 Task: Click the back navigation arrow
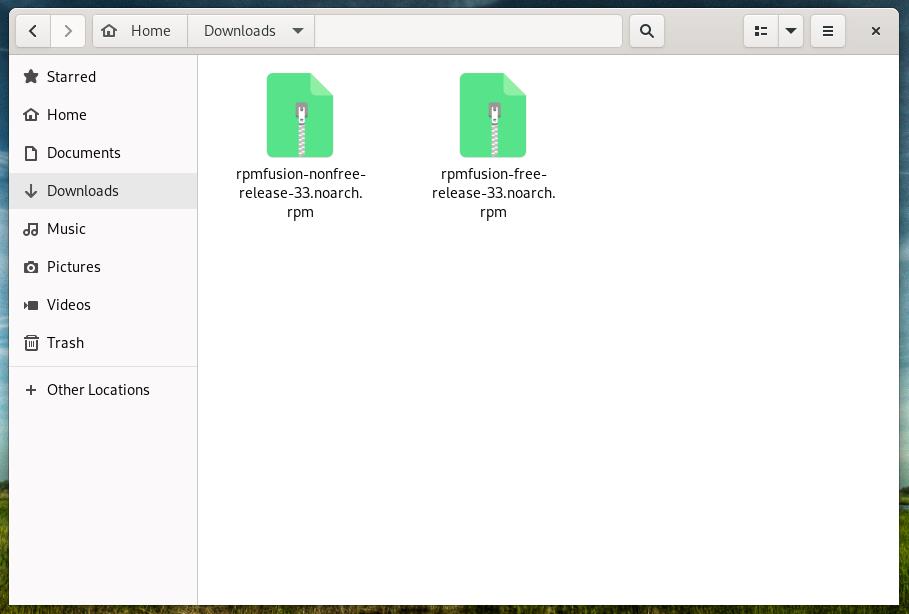click(x=33, y=31)
